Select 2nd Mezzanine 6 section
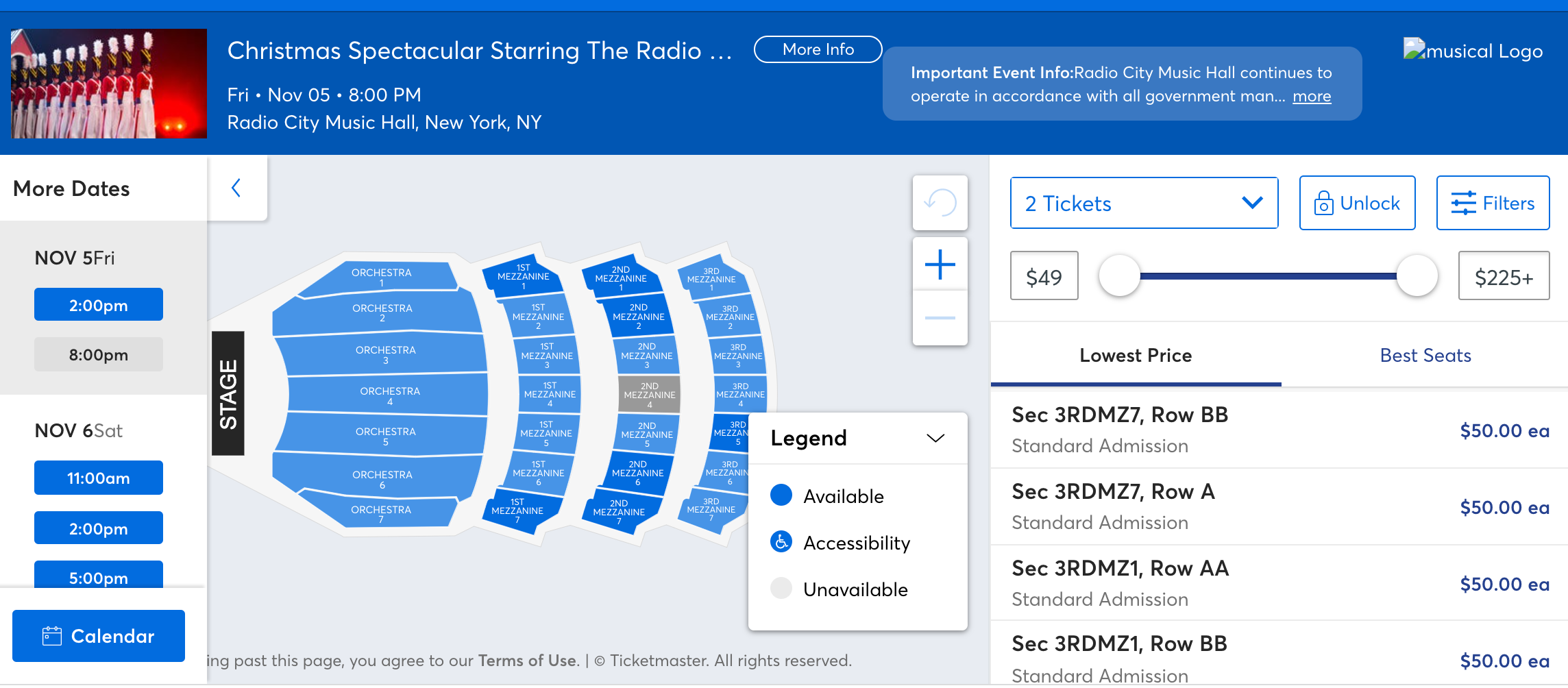Image resolution: width=1568 pixels, height=688 pixels. pos(637,473)
